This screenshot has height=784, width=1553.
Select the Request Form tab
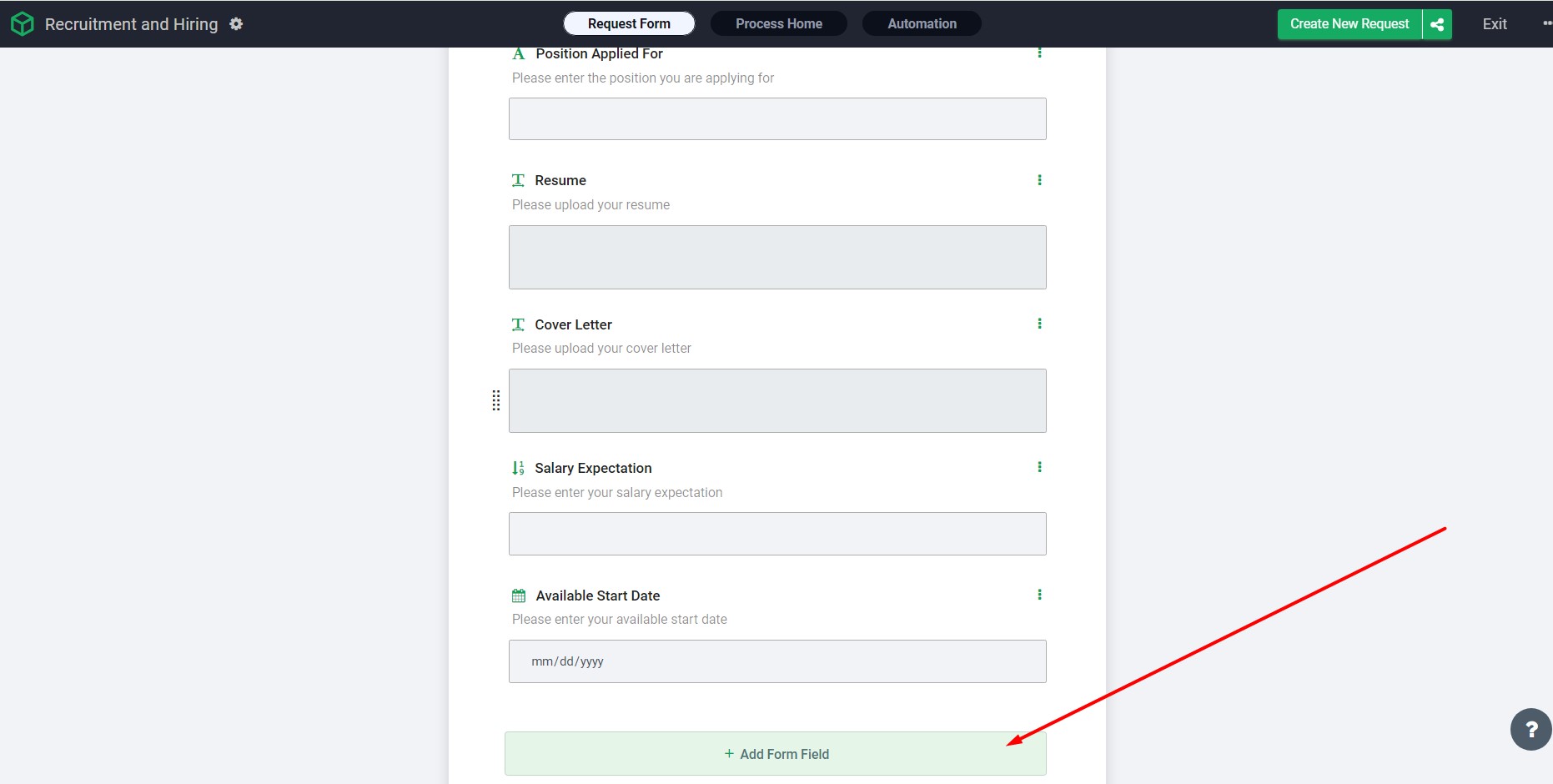(x=629, y=23)
